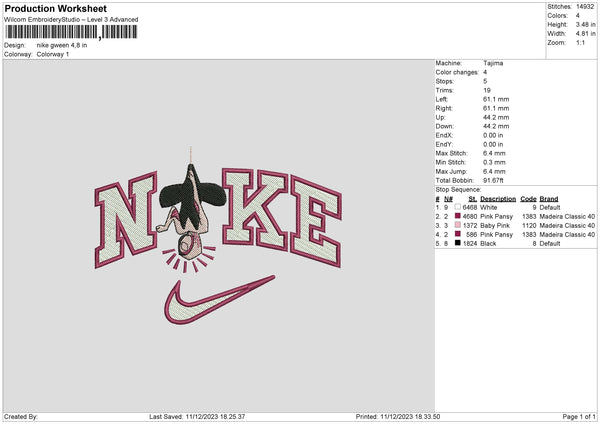
Task: Click the "Description" column header
Action: click(498, 199)
